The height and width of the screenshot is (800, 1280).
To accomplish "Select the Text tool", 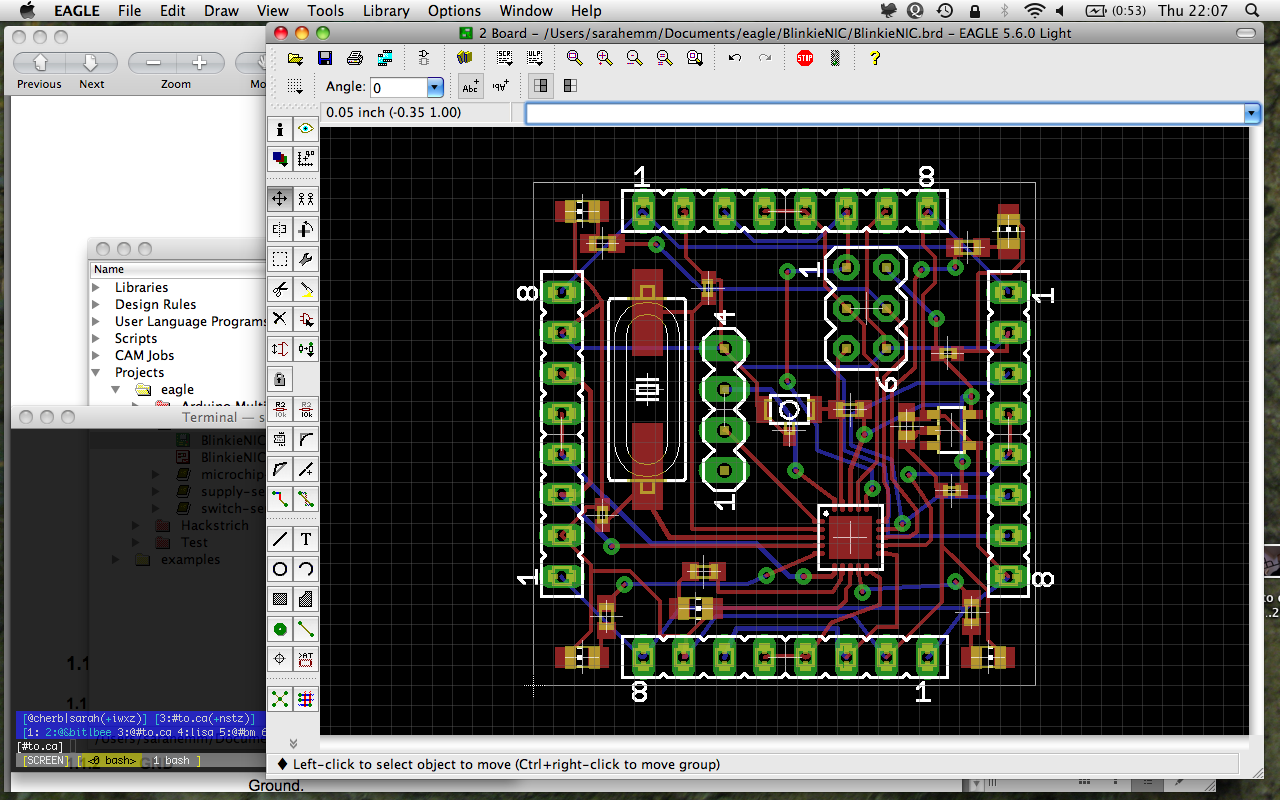I will pyautogui.click(x=306, y=539).
